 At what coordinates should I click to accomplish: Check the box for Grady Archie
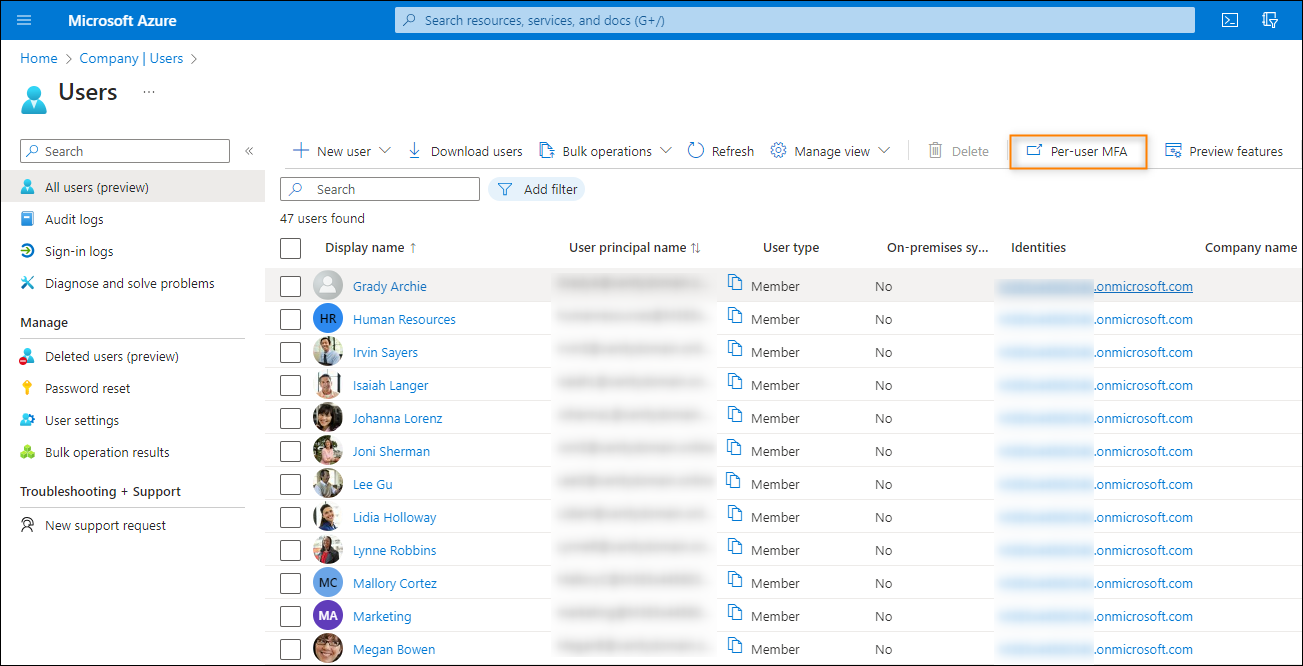click(x=290, y=286)
